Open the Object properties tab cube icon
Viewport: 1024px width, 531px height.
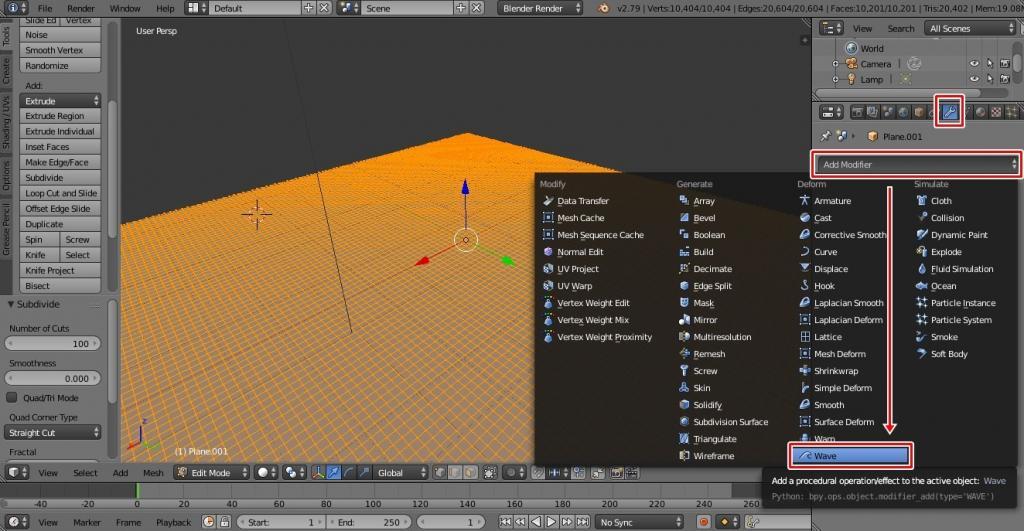(x=919, y=112)
